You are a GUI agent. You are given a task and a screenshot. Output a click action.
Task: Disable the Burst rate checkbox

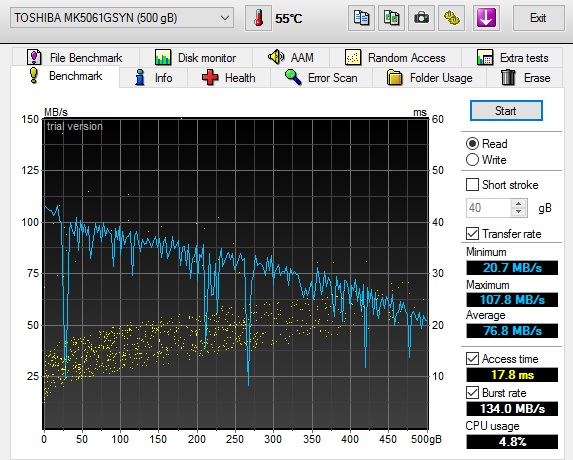click(x=472, y=393)
